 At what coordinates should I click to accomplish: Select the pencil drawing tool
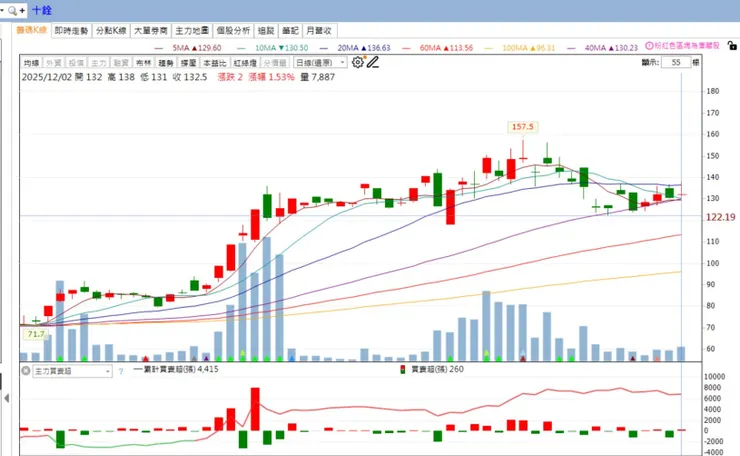click(373, 62)
